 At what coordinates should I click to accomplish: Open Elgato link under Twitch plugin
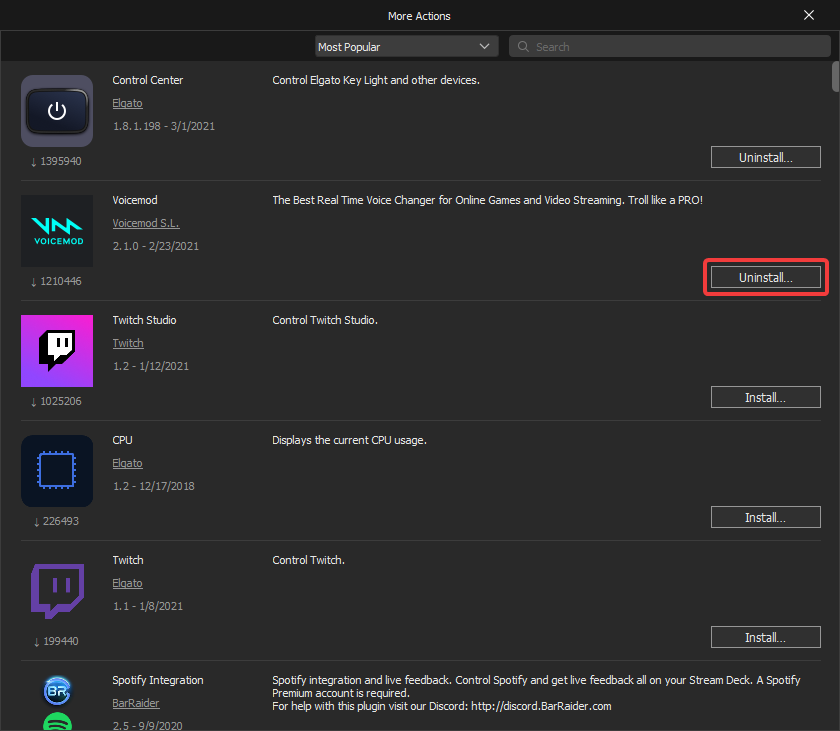[128, 583]
